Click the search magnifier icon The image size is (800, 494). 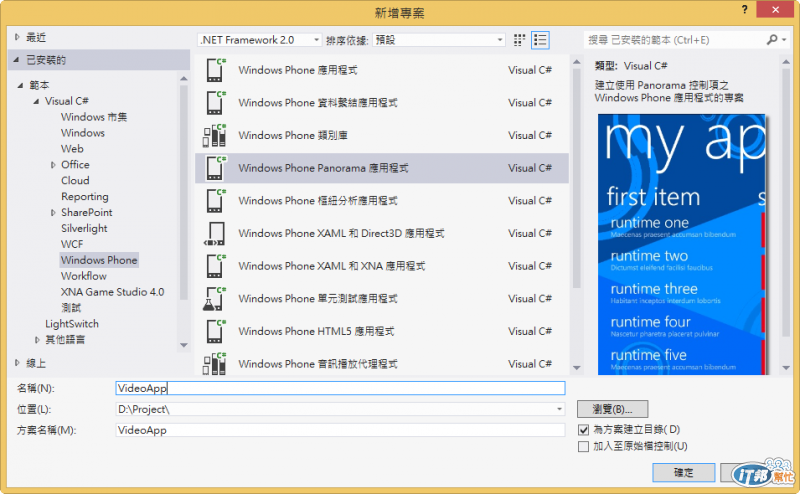coord(772,40)
